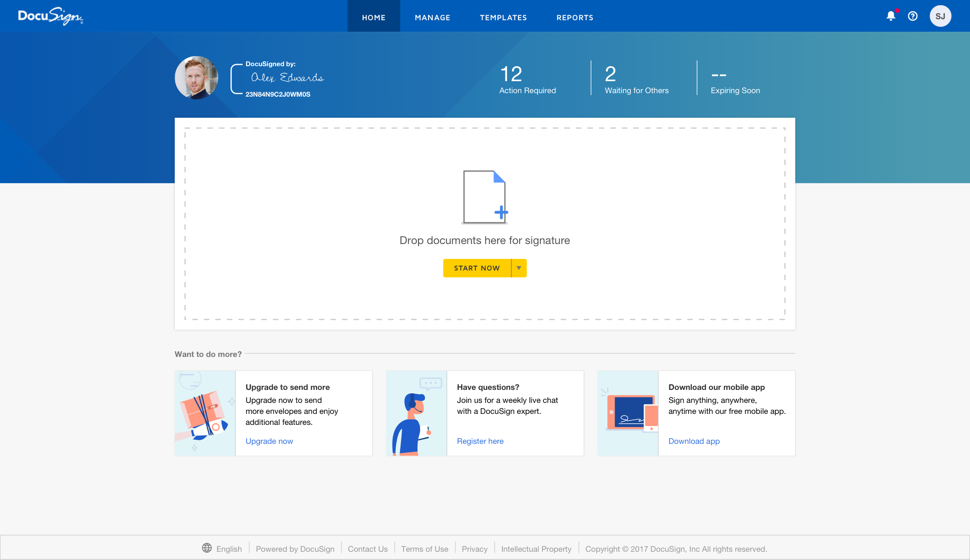Open the help question mark icon
This screenshot has height=560, width=970.
click(x=912, y=16)
